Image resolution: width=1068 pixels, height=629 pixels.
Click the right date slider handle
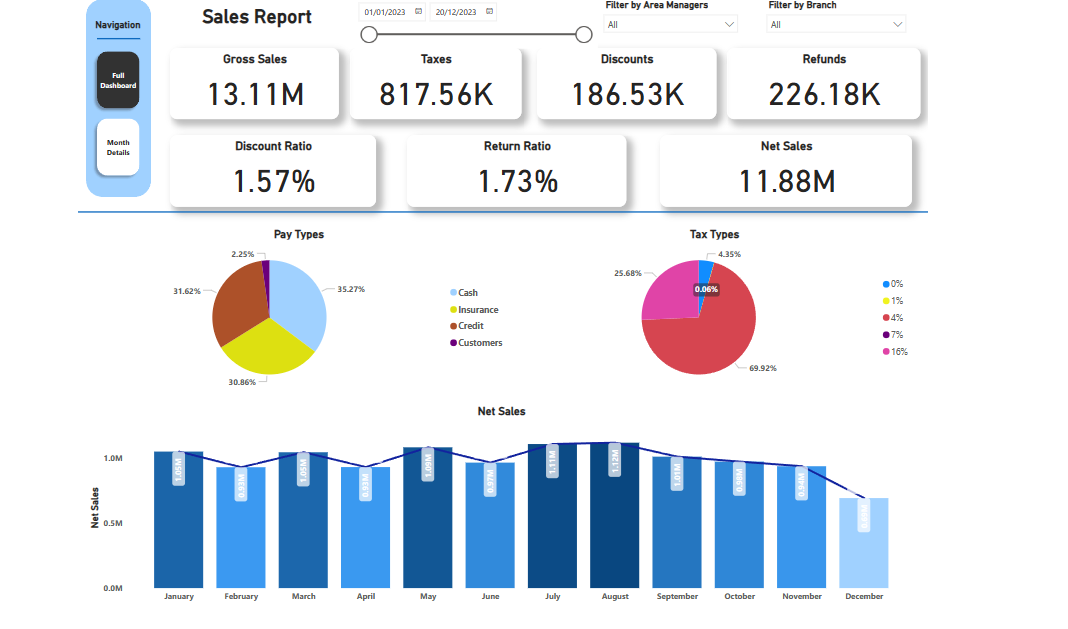(584, 35)
